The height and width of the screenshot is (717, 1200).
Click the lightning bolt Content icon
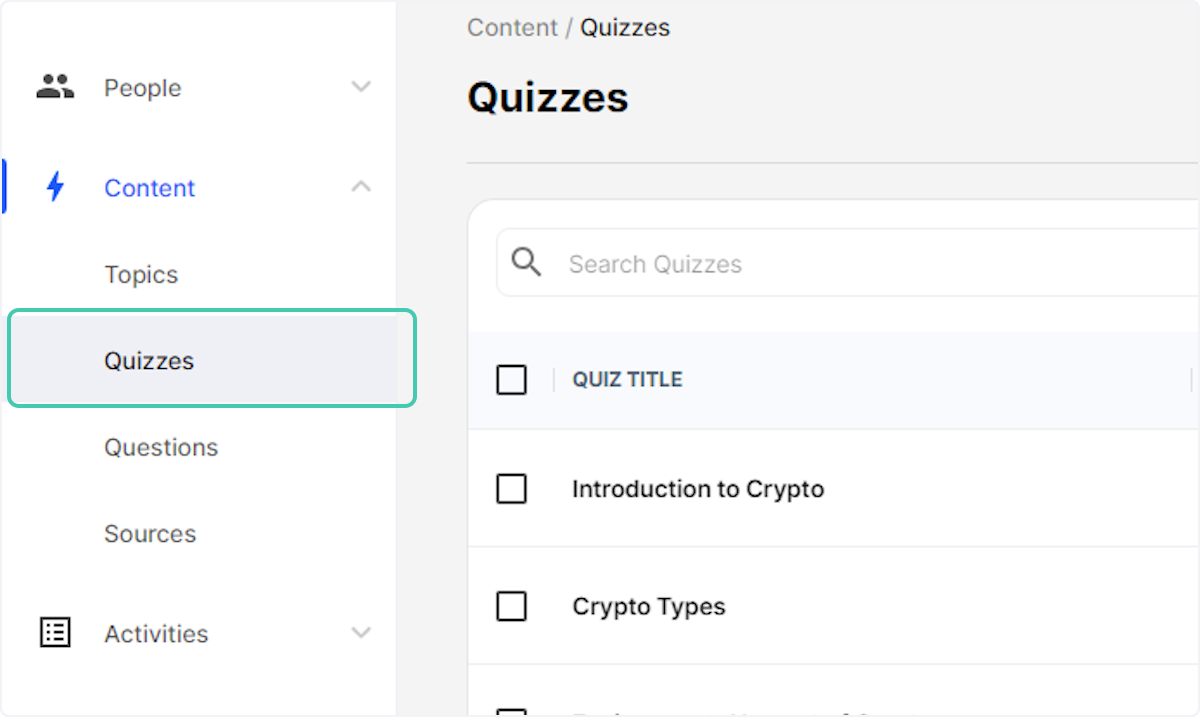56,187
